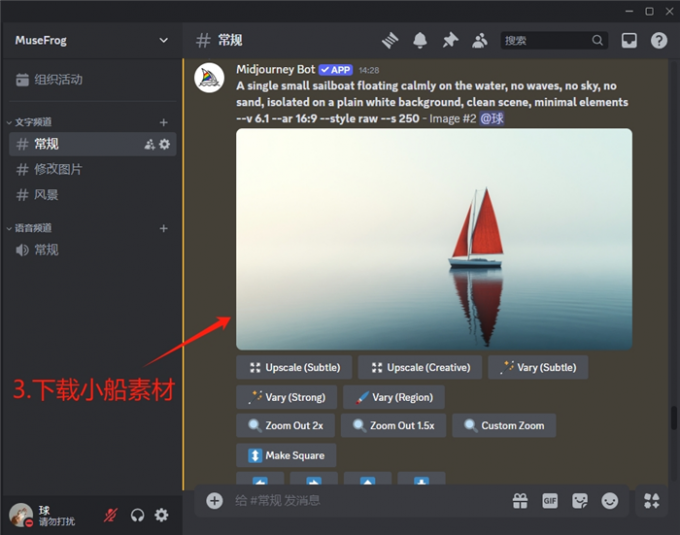Viewport: 680px width, 535px height.
Task: Click the pan left arrow button
Action: click(260, 479)
